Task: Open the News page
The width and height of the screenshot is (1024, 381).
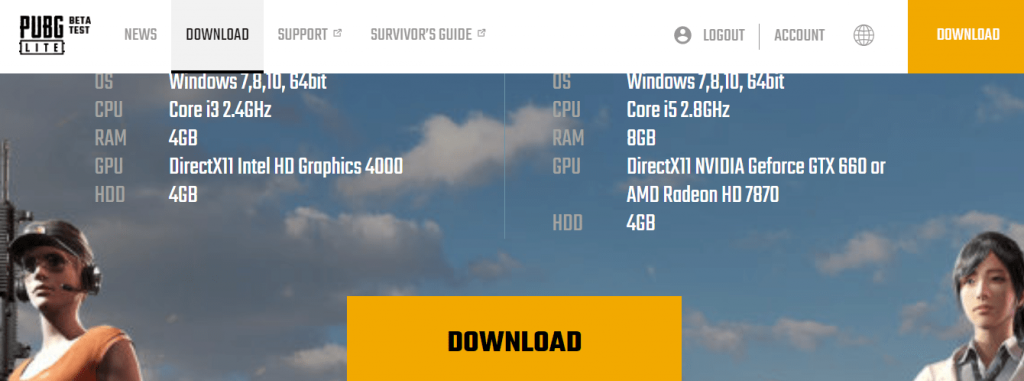Action: click(140, 35)
